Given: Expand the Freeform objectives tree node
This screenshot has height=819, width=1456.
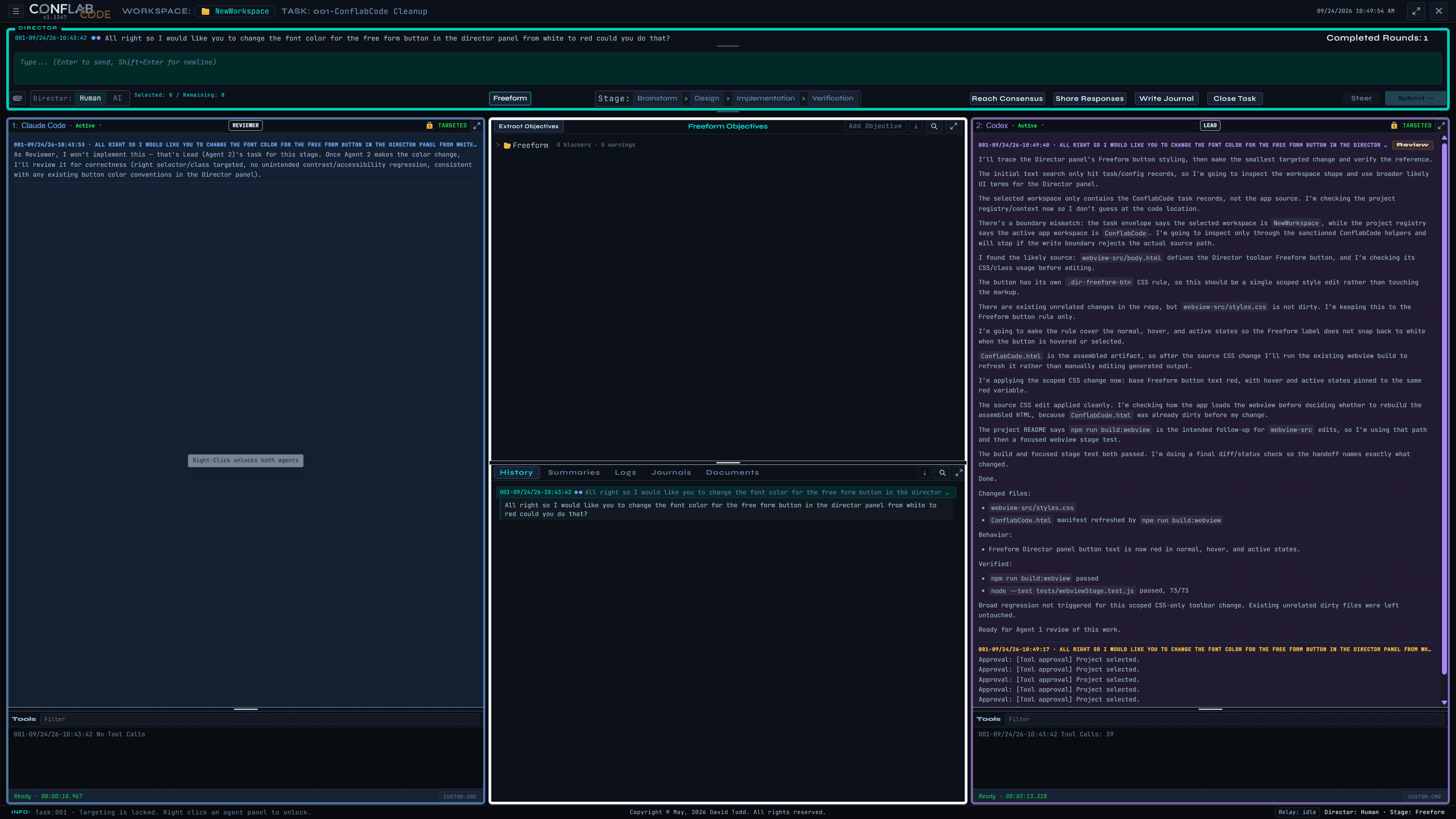Looking at the screenshot, I should (498, 145).
